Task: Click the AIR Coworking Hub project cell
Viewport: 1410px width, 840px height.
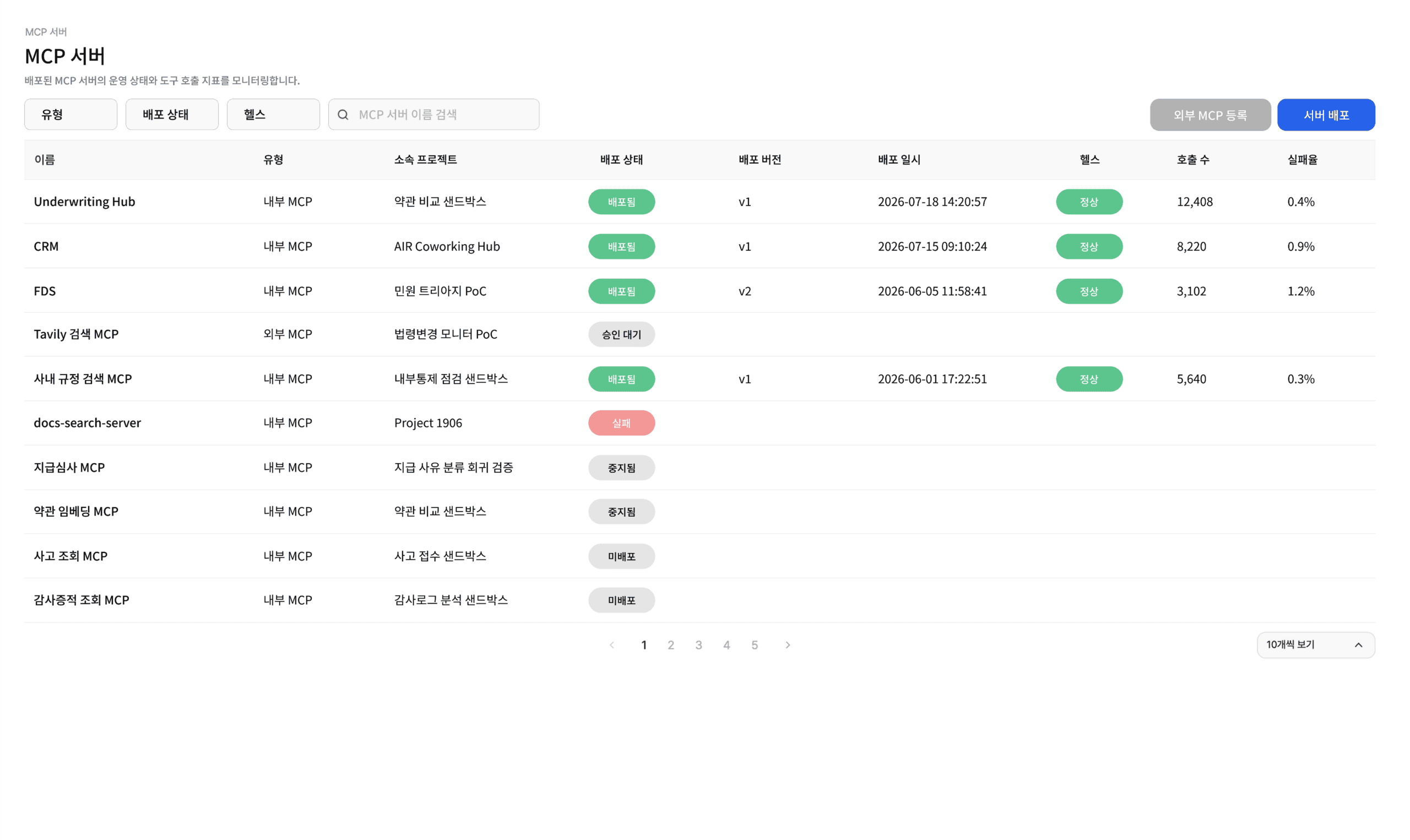Action: pos(447,246)
